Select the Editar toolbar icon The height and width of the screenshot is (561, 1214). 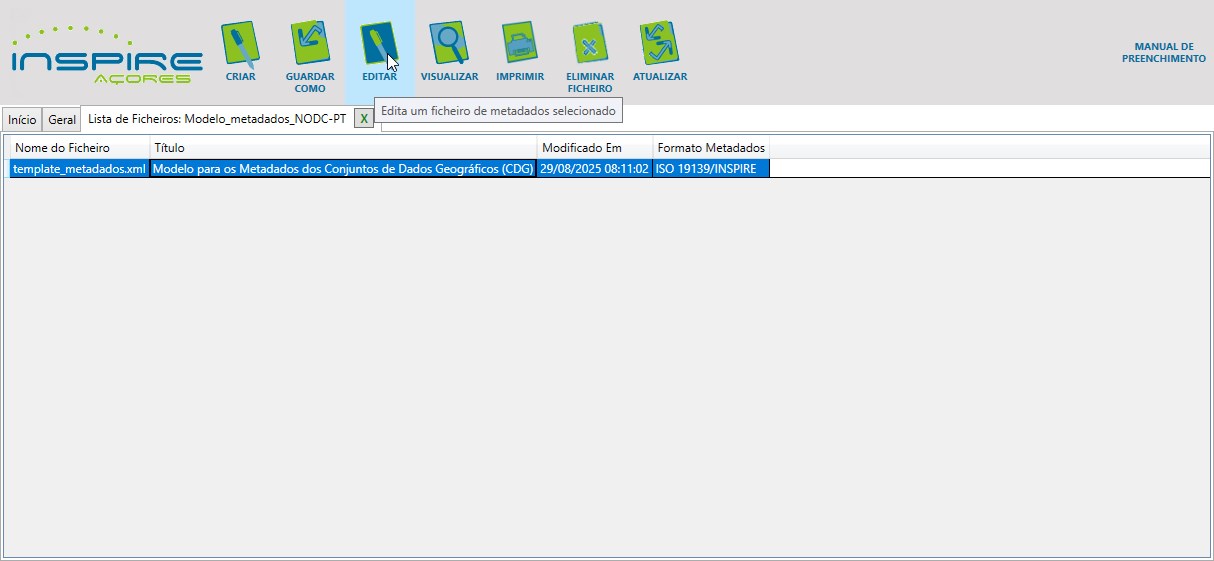379,45
